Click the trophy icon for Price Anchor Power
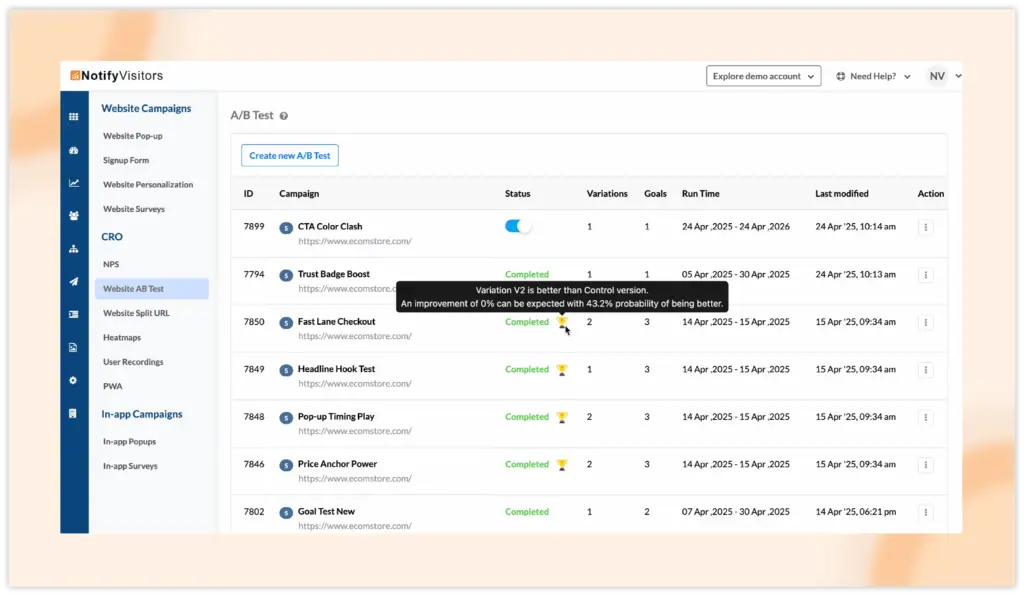 pos(562,464)
